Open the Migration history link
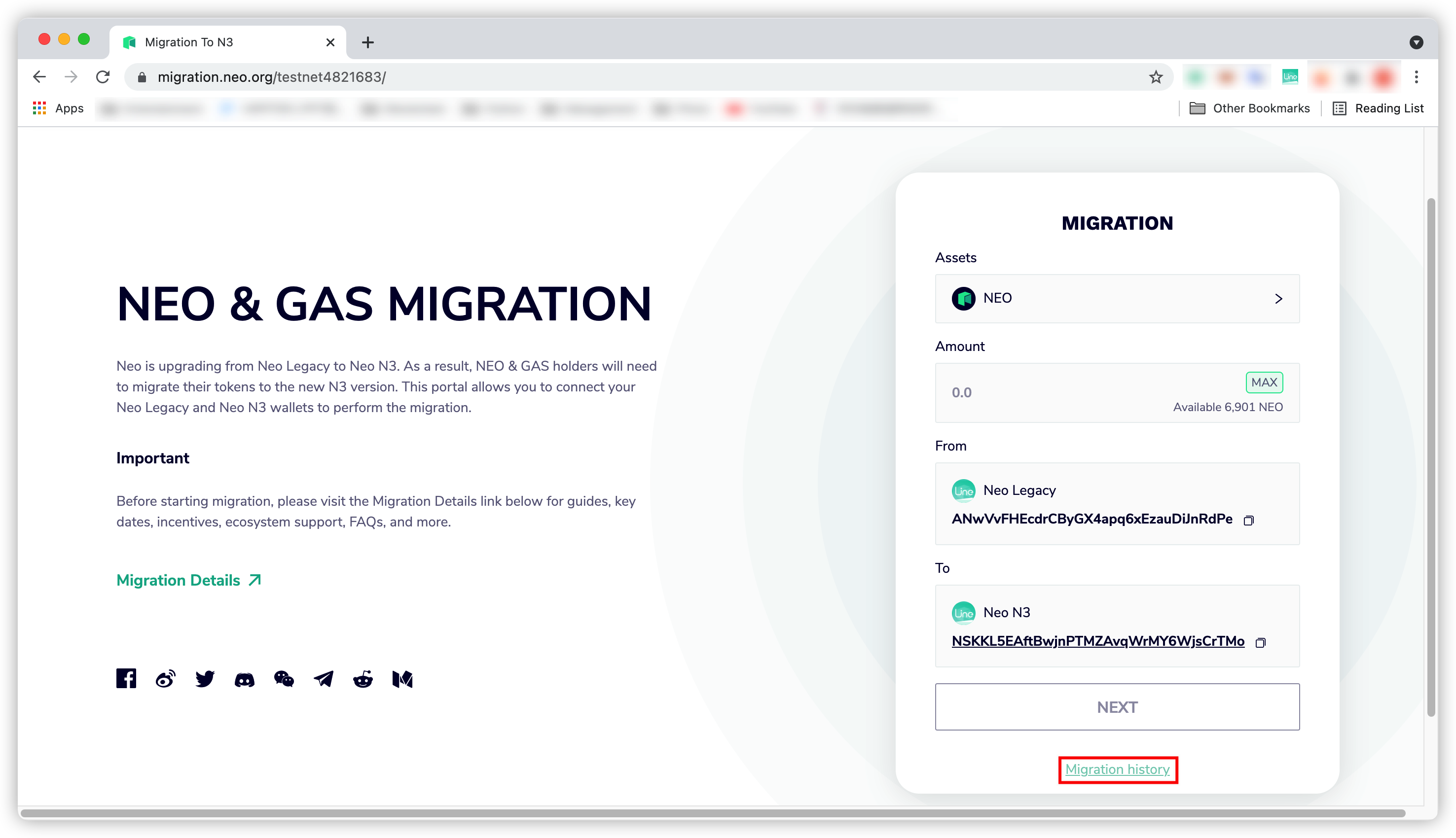 click(1117, 769)
